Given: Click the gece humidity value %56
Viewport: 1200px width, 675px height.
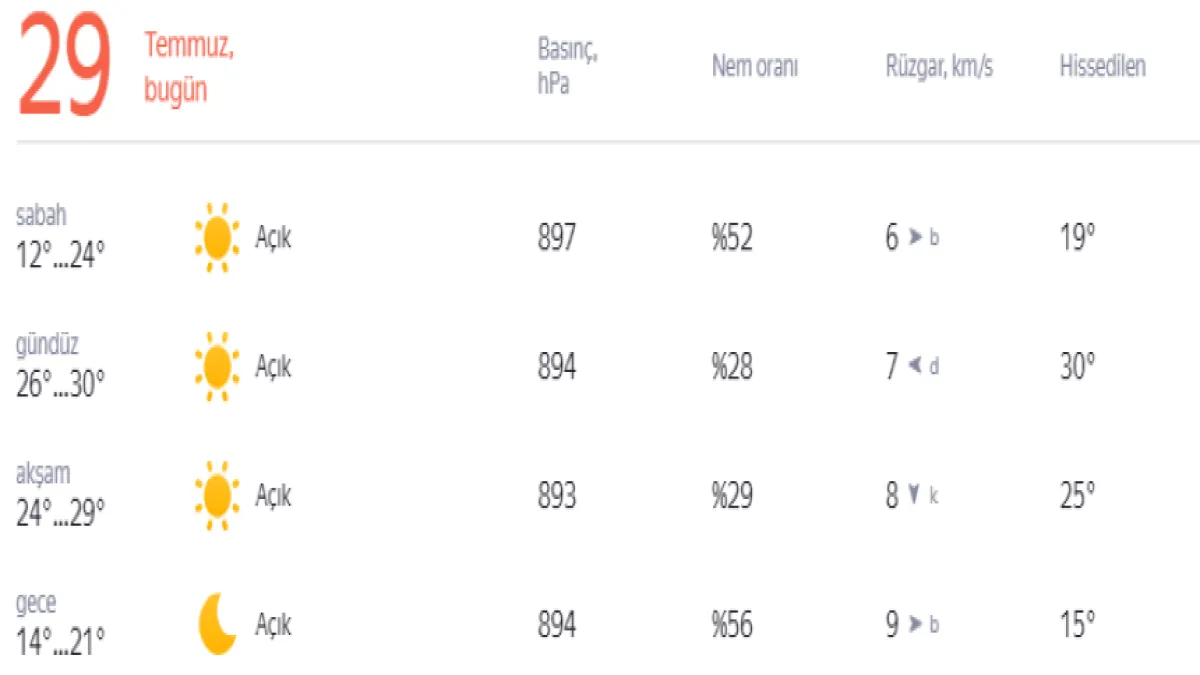Looking at the screenshot, I should point(732,625).
